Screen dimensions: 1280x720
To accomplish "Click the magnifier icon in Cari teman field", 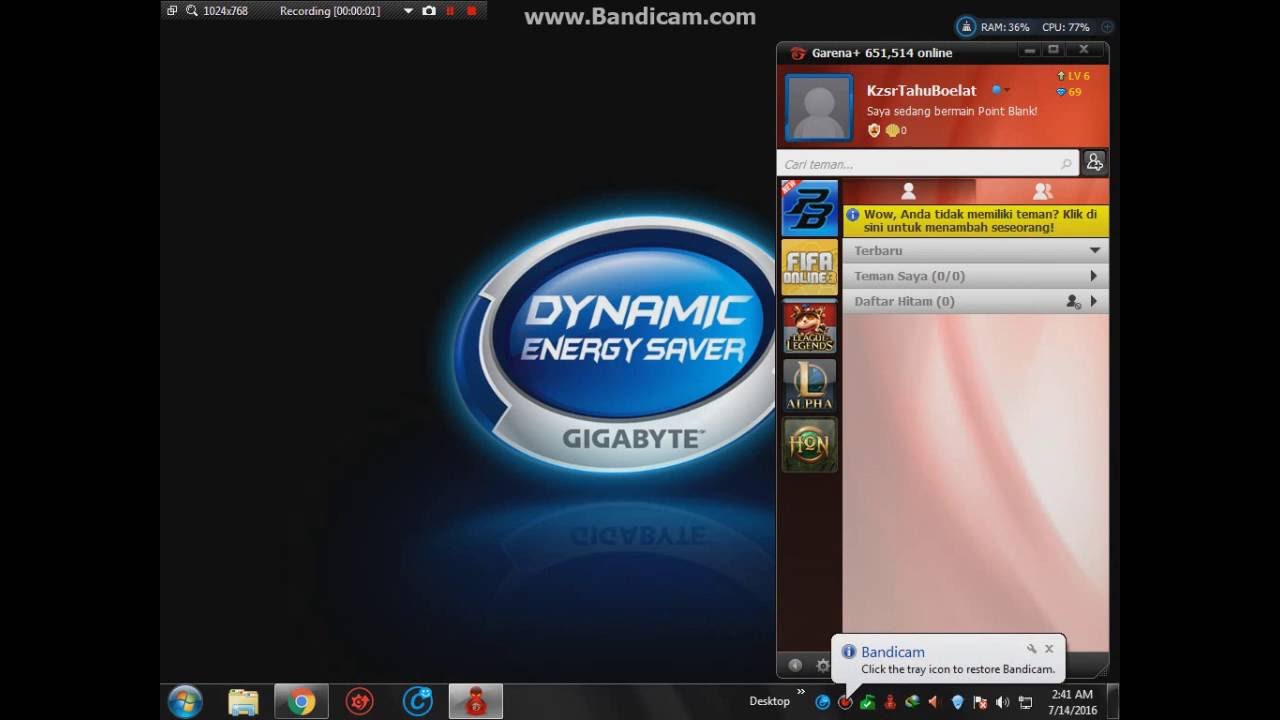I will pyautogui.click(x=1066, y=164).
